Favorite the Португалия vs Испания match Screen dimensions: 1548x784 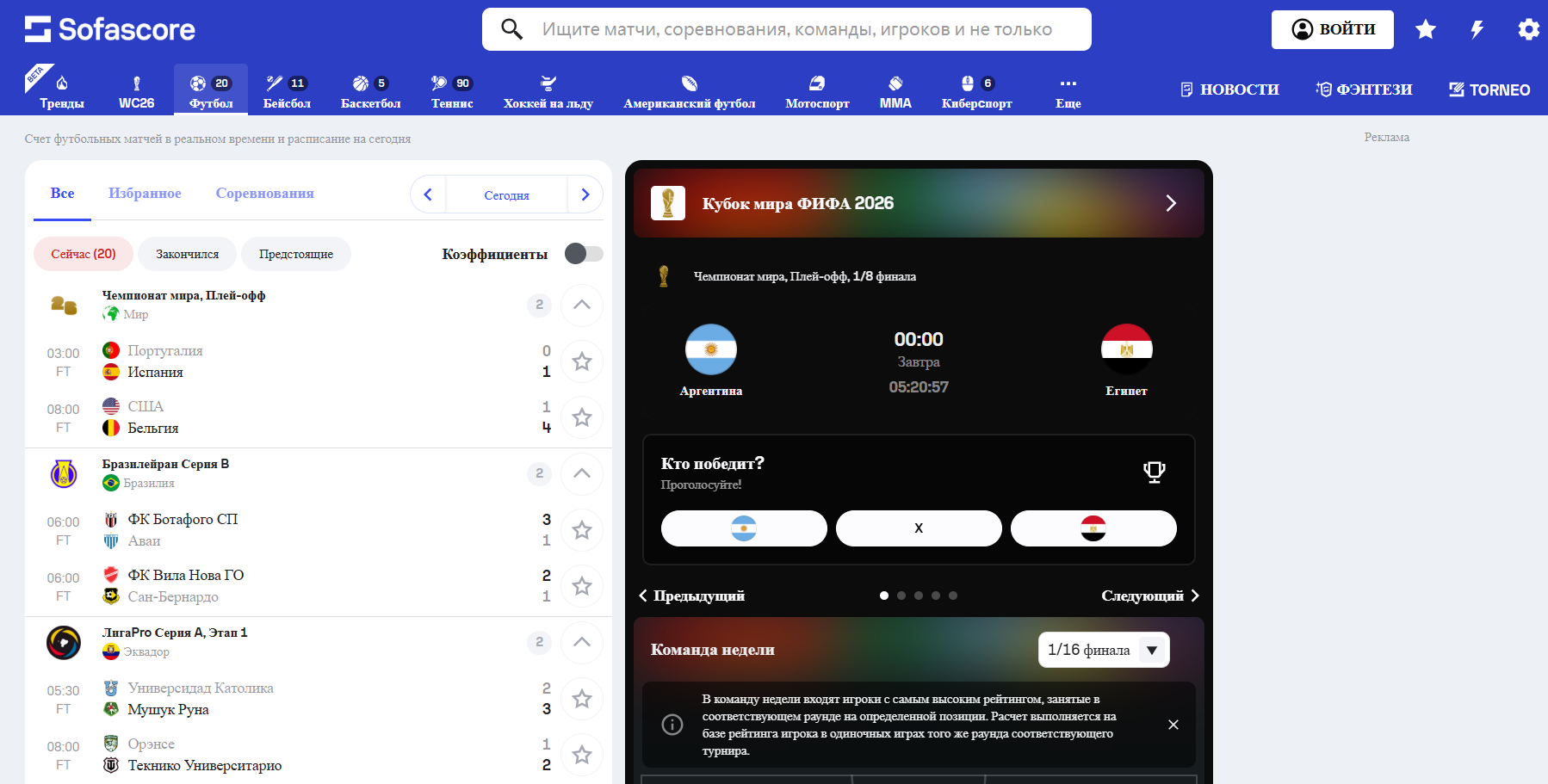[x=582, y=361]
